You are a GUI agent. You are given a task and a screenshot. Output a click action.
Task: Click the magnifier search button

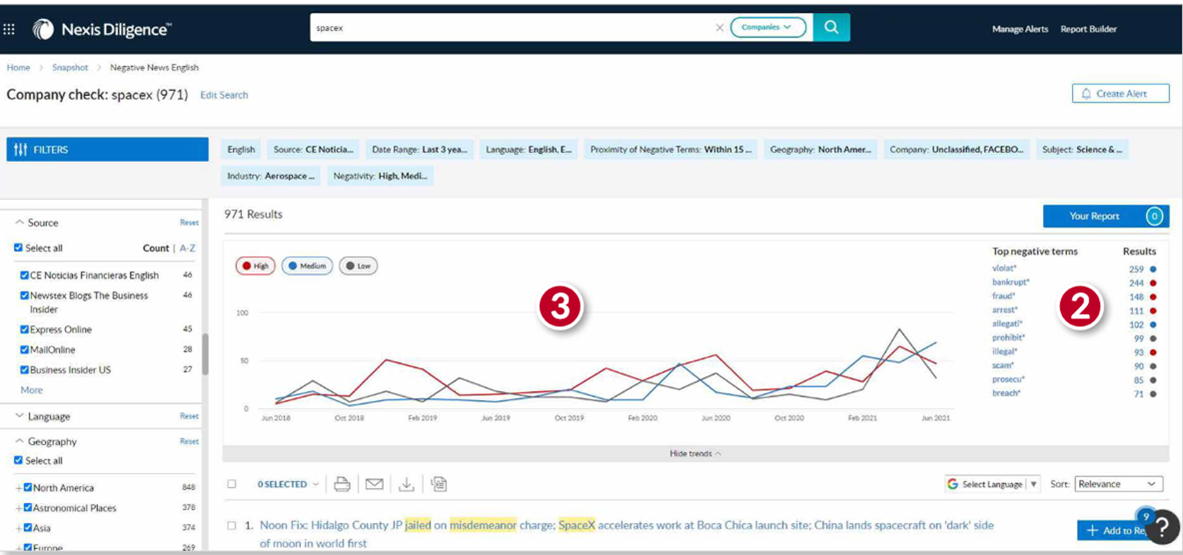pos(831,27)
